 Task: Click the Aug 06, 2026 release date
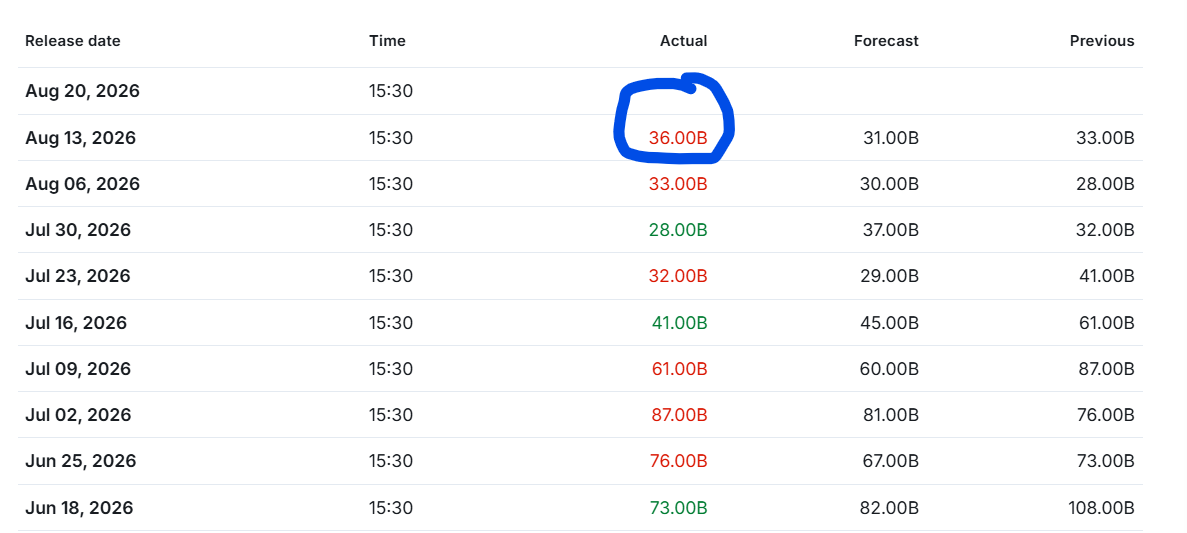coord(83,184)
